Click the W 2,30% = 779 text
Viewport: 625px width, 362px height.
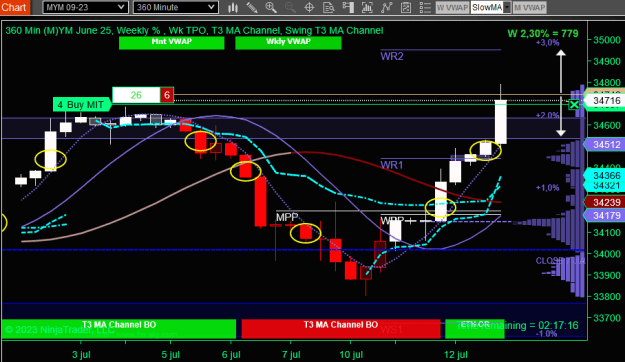click(543, 33)
